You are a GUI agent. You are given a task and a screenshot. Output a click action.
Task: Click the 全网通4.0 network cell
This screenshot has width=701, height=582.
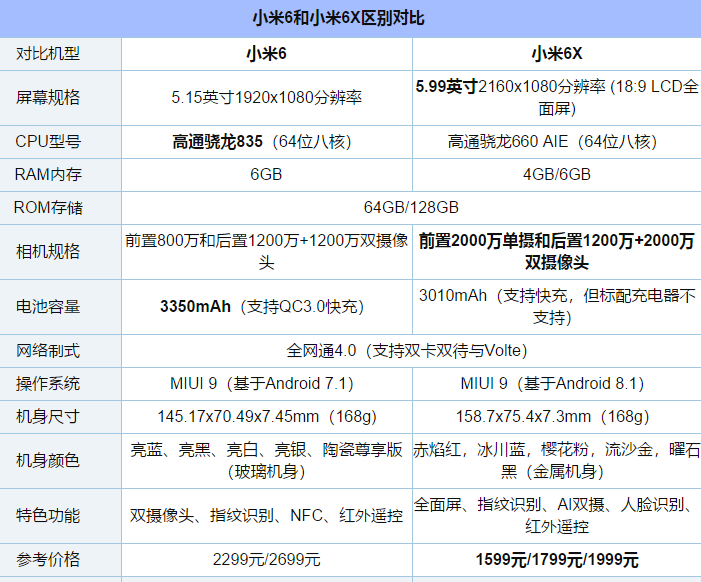click(x=411, y=350)
